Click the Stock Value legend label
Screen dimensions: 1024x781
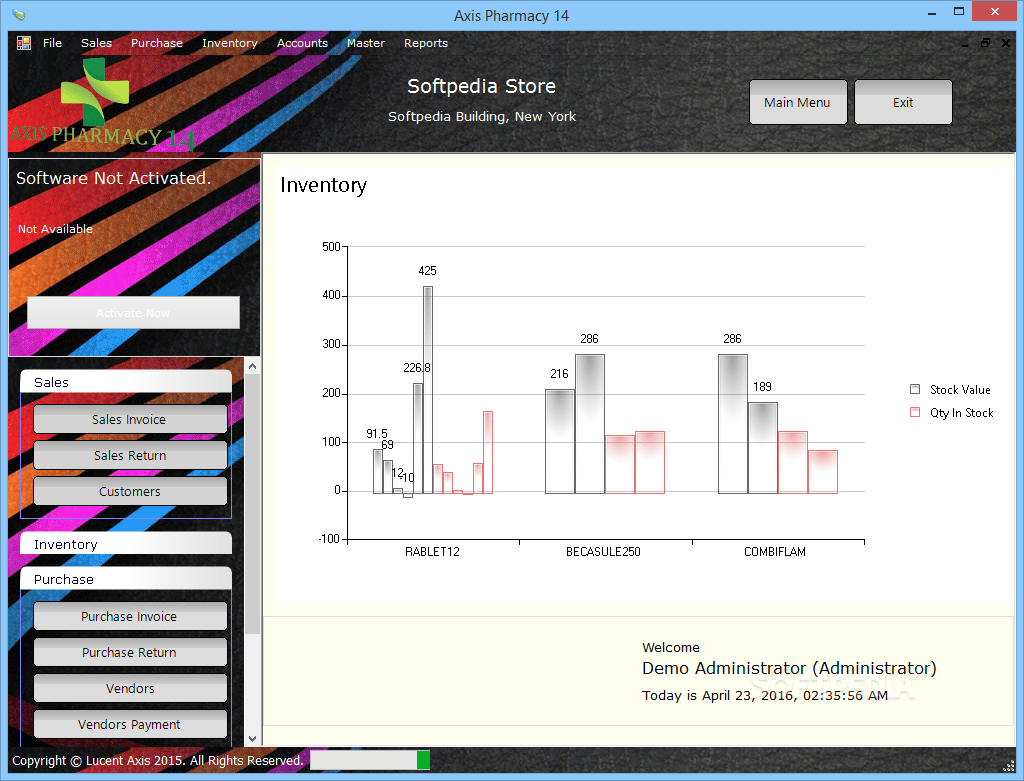point(960,390)
